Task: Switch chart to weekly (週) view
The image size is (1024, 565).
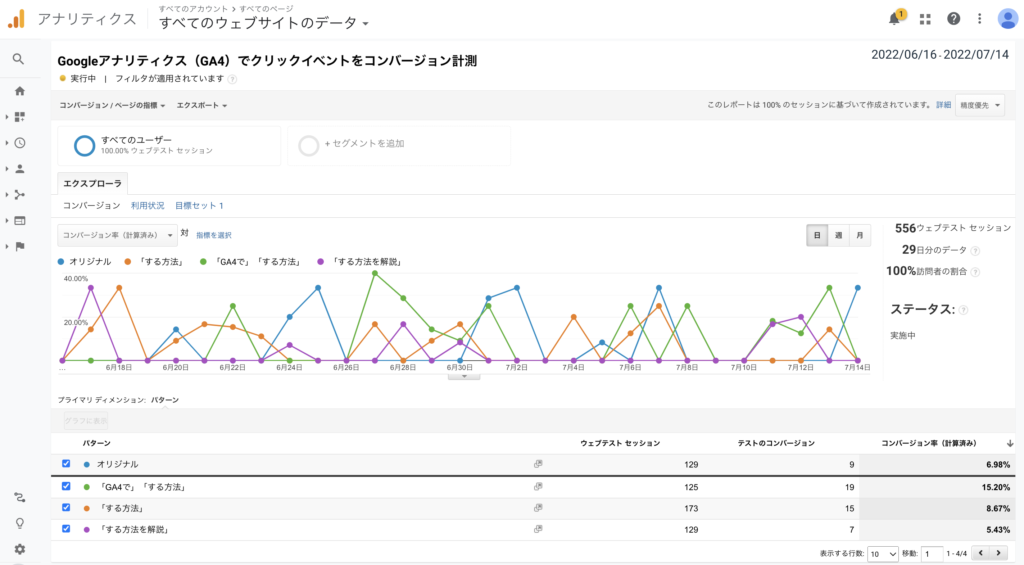Action: [x=839, y=236]
